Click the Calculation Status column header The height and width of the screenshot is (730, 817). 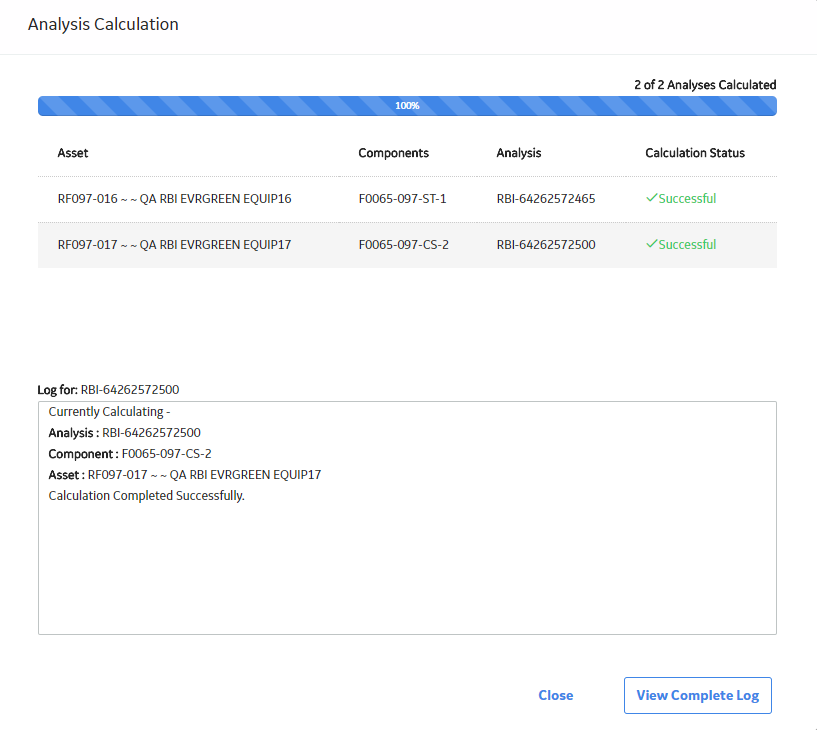tap(695, 153)
